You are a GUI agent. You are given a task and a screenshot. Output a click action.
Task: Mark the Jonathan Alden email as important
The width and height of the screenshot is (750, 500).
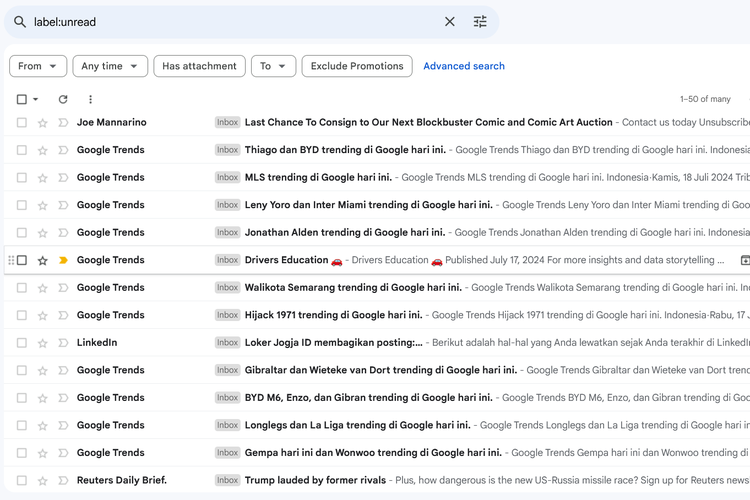tap(63, 233)
